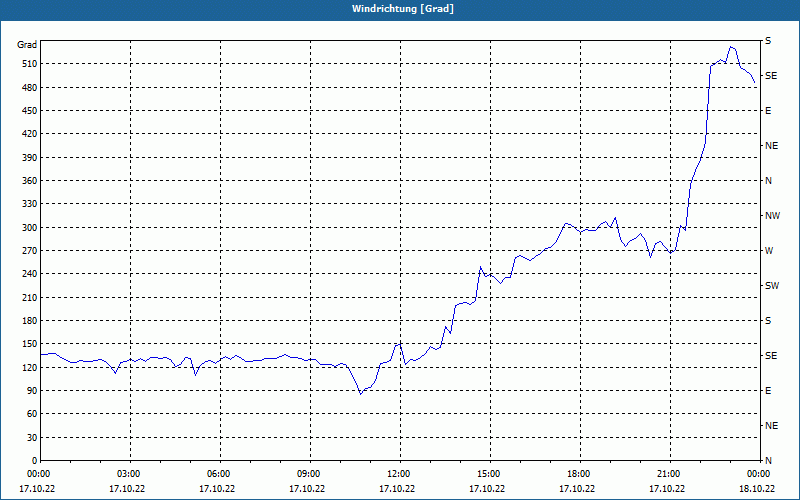
Task: Click the W compass label
Action: click(769, 251)
